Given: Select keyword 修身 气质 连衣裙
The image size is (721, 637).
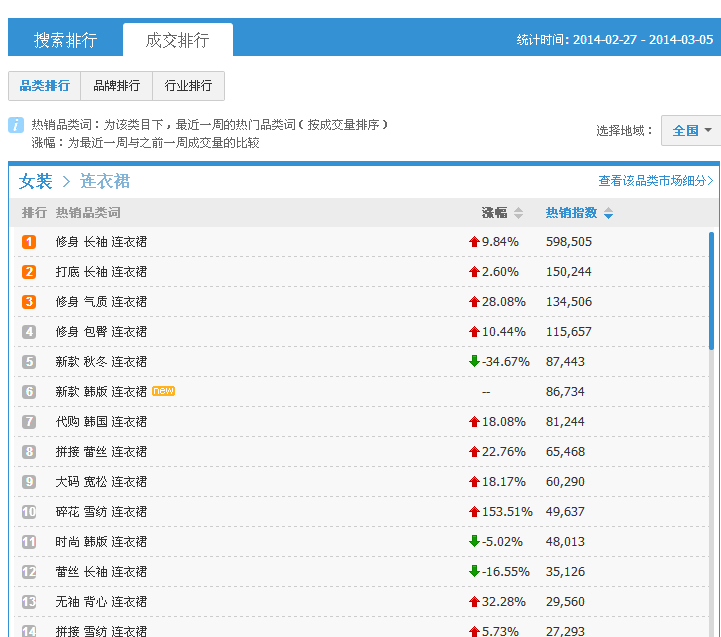Looking at the screenshot, I should click(101, 302).
